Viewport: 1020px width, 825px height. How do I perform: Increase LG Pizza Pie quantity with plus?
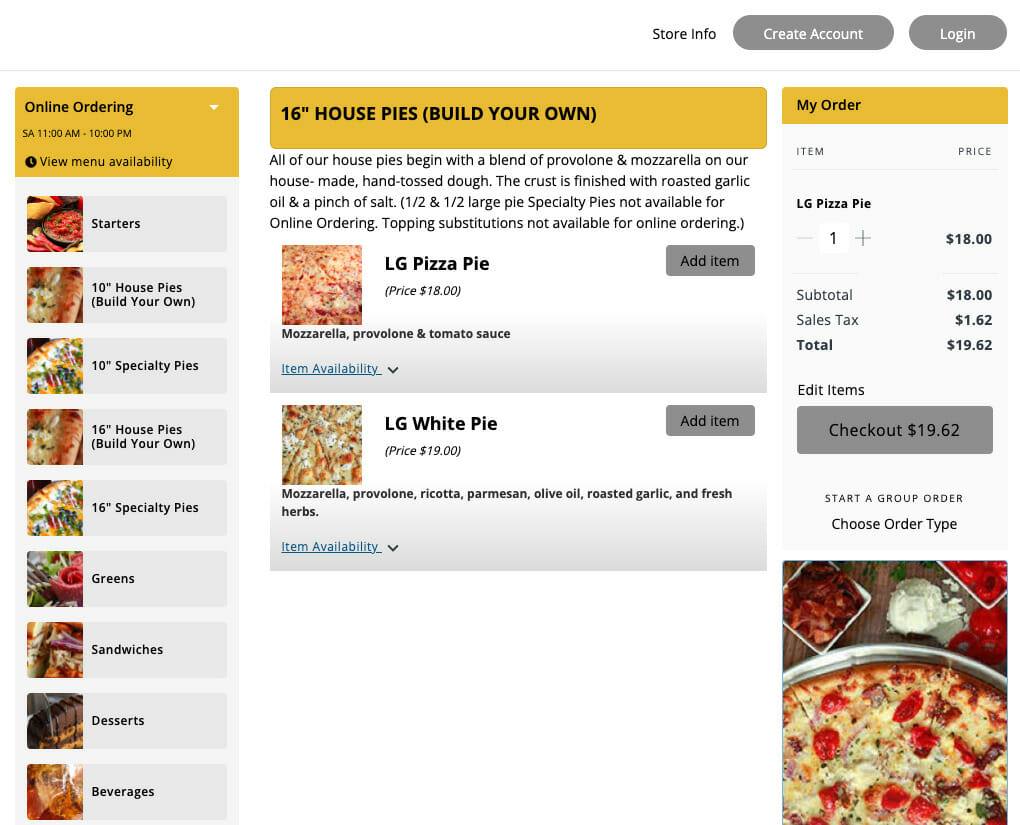863,238
